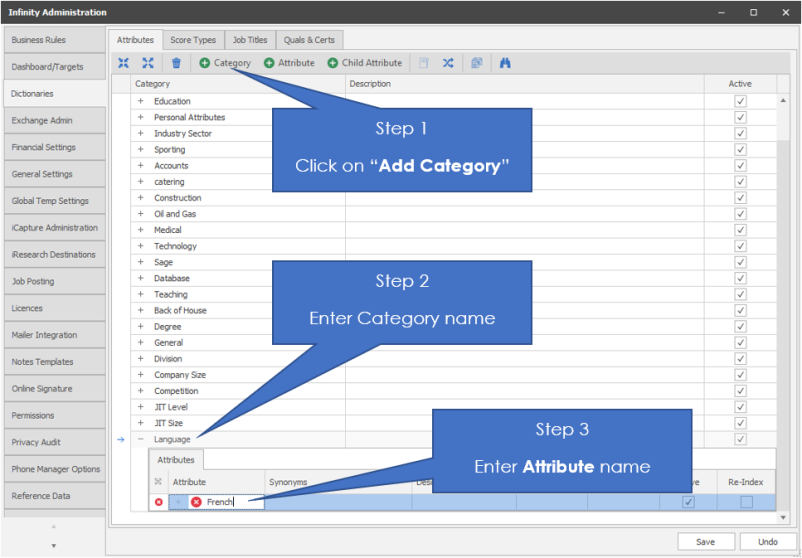Click the shuffle arrows toolbar icon
Image resolution: width=802 pixels, height=558 pixels.
448,63
